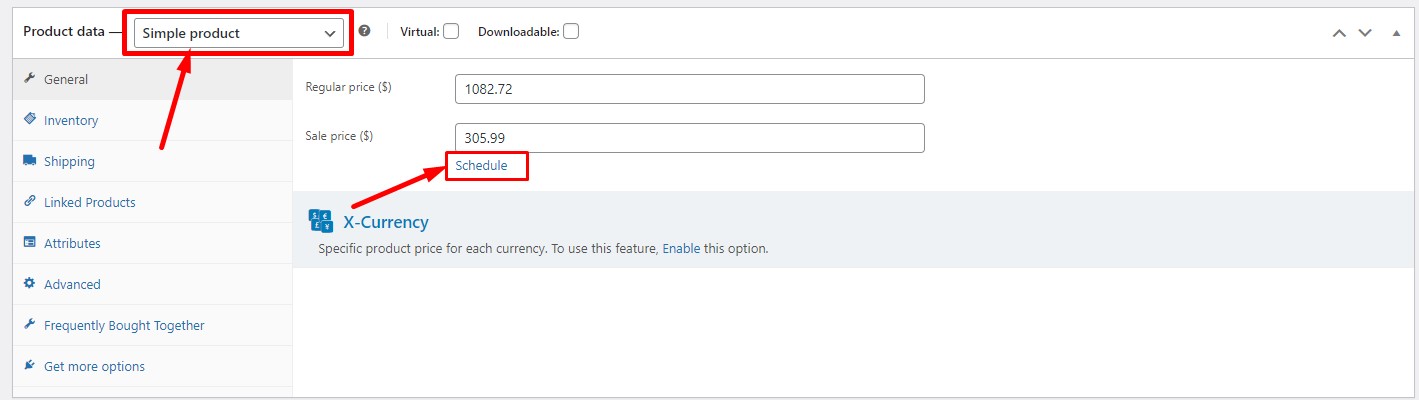Click the Get more options plugin icon

tap(30, 365)
